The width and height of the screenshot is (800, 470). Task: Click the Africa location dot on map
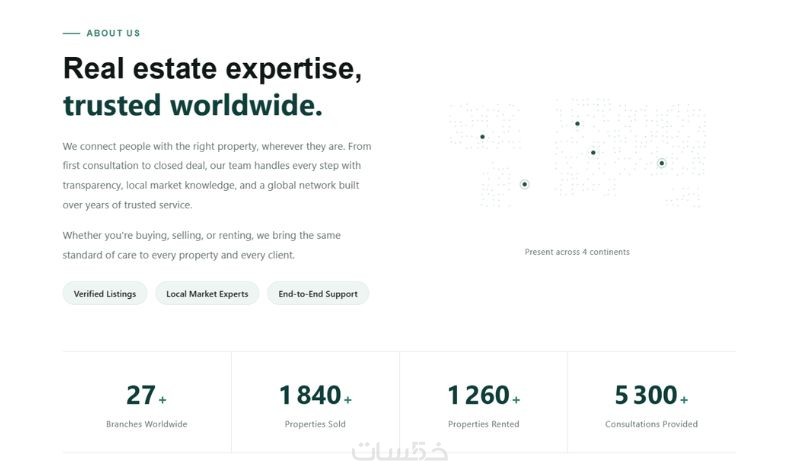tap(593, 153)
